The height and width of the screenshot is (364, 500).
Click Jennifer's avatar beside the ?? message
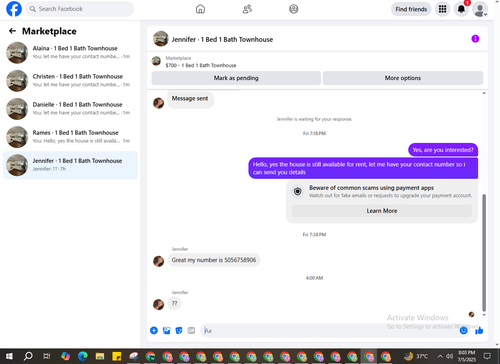point(158,304)
